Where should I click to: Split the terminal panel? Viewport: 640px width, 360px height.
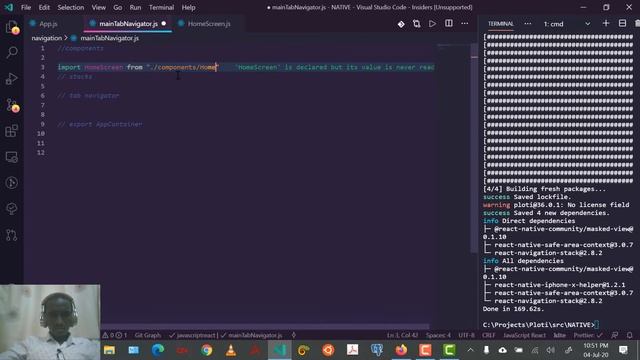coord(622,24)
